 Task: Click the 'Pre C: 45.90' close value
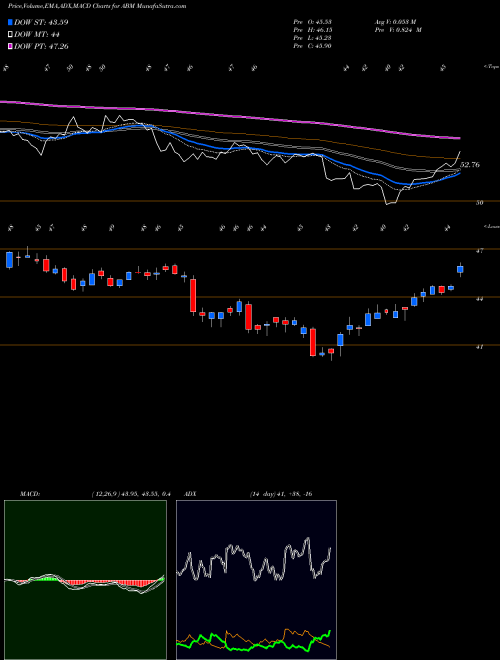312,46
